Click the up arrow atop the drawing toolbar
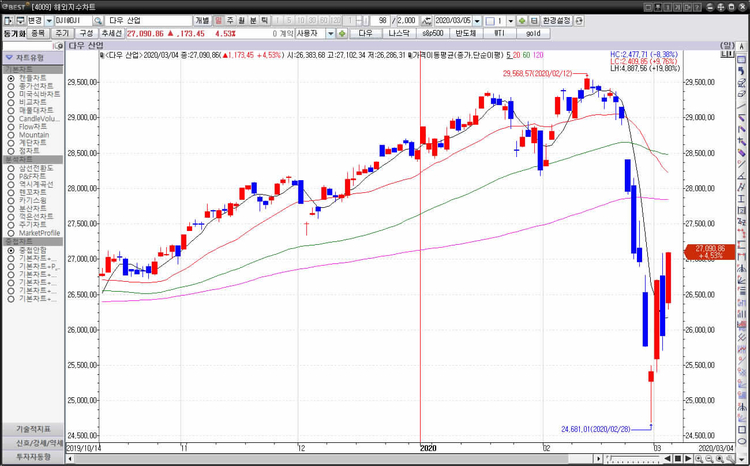750x466 pixels. 741,46
